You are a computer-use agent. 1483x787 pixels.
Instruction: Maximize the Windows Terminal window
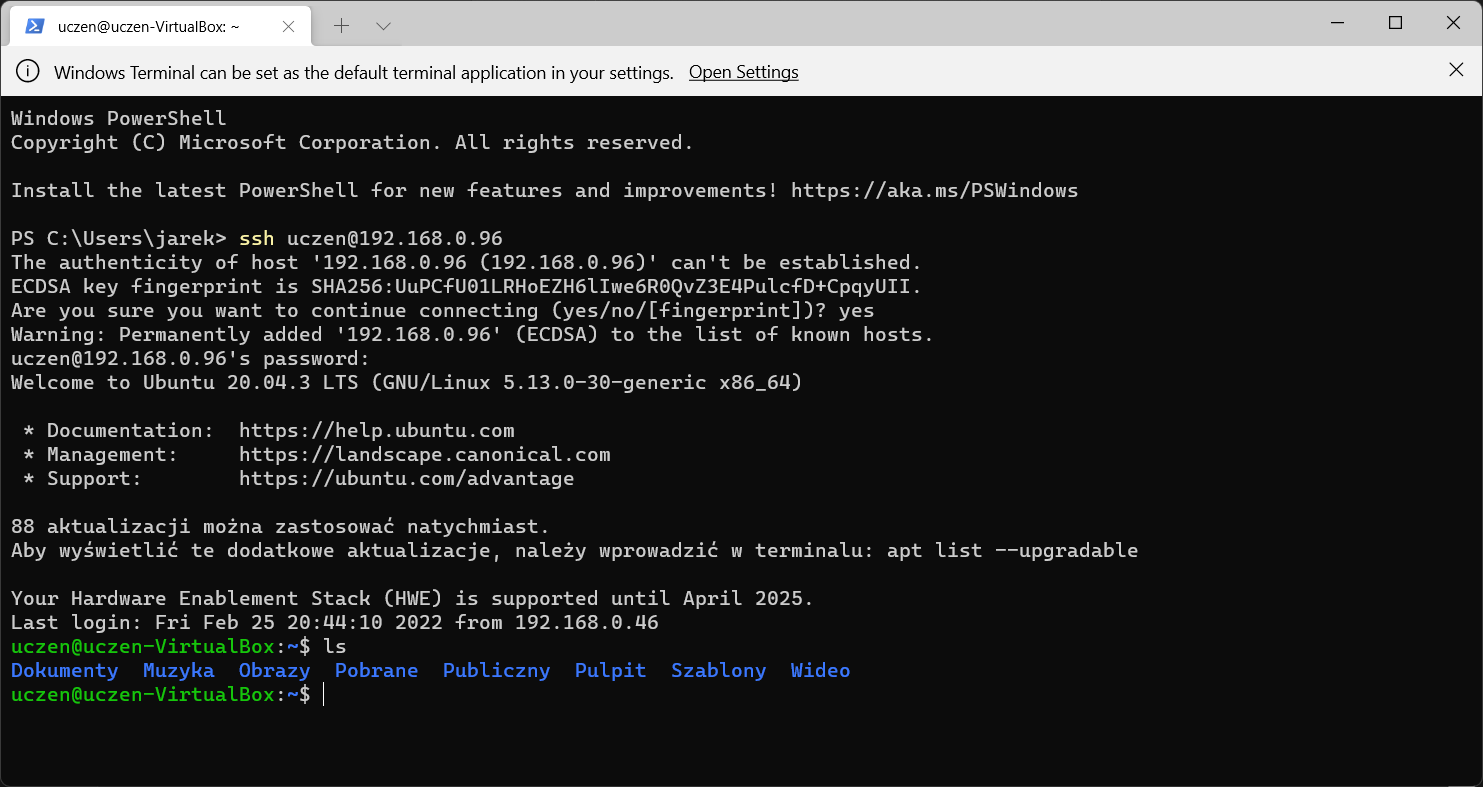(1395, 23)
